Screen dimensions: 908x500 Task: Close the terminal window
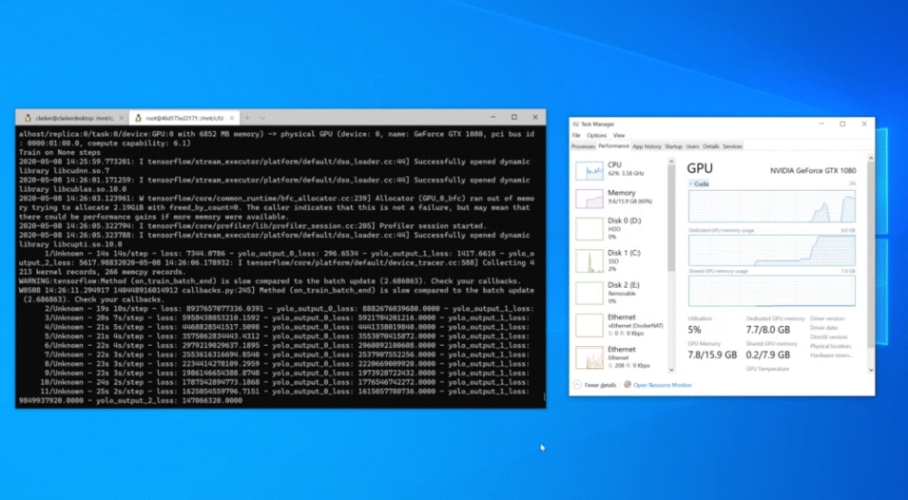click(535, 117)
